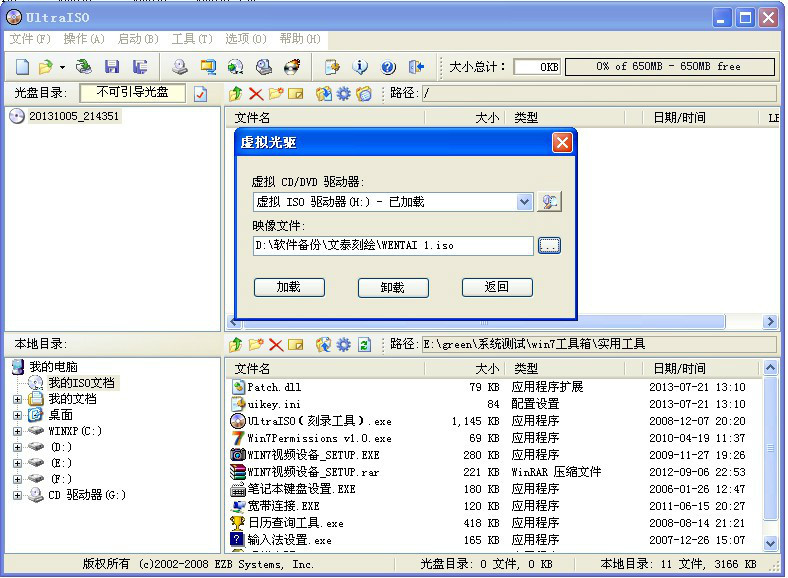This screenshot has width=788, height=578.
Task: Click the Up folder icon in local panel
Action: click(236, 344)
